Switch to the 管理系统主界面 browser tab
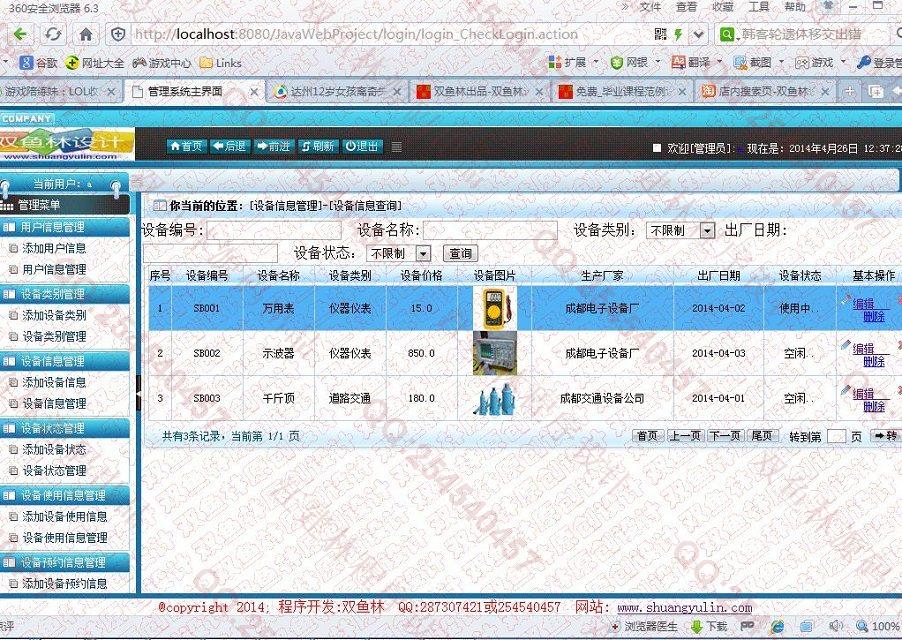The height and width of the screenshot is (640, 902). click(185, 91)
